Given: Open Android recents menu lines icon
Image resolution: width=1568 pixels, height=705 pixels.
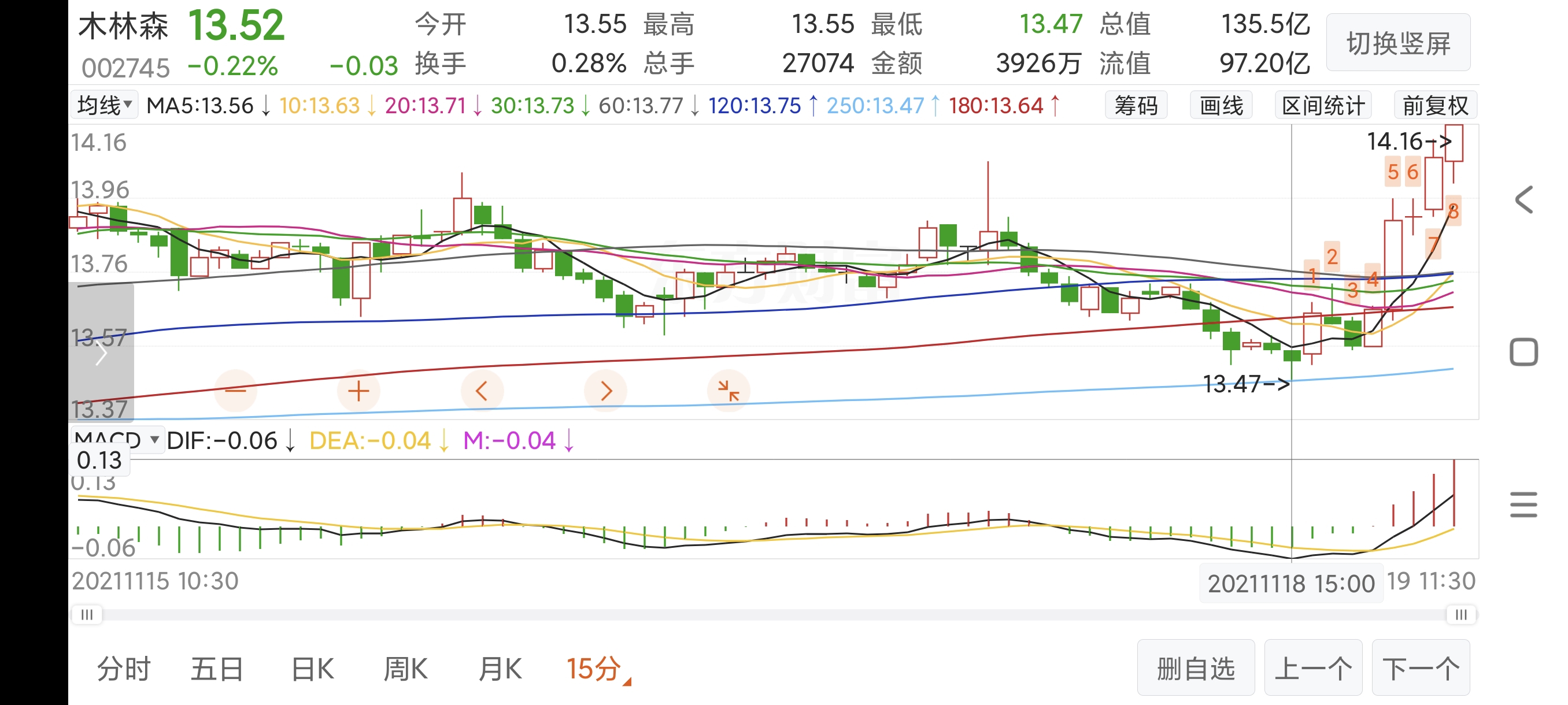Looking at the screenshot, I should coord(1523,504).
